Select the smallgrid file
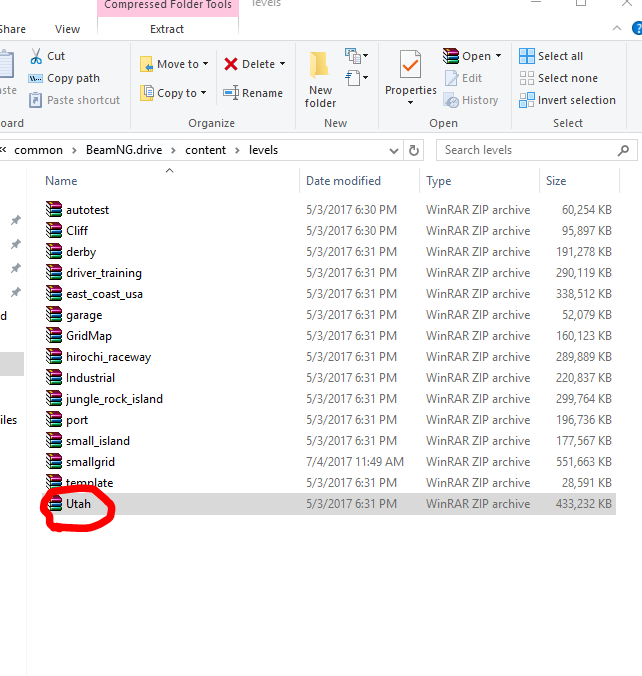Image resolution: width=642 pixels, height=676 pixels. point(91,462)
